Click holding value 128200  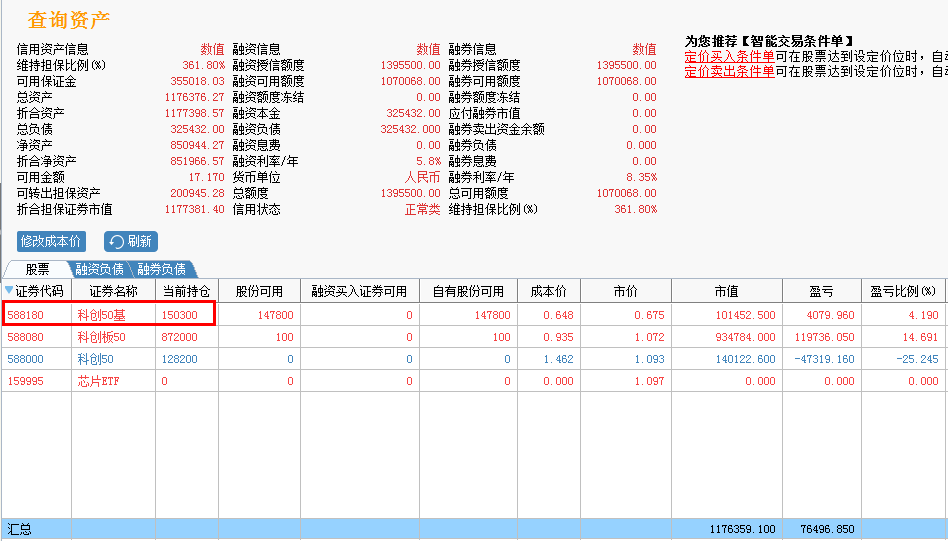point(180,359)
